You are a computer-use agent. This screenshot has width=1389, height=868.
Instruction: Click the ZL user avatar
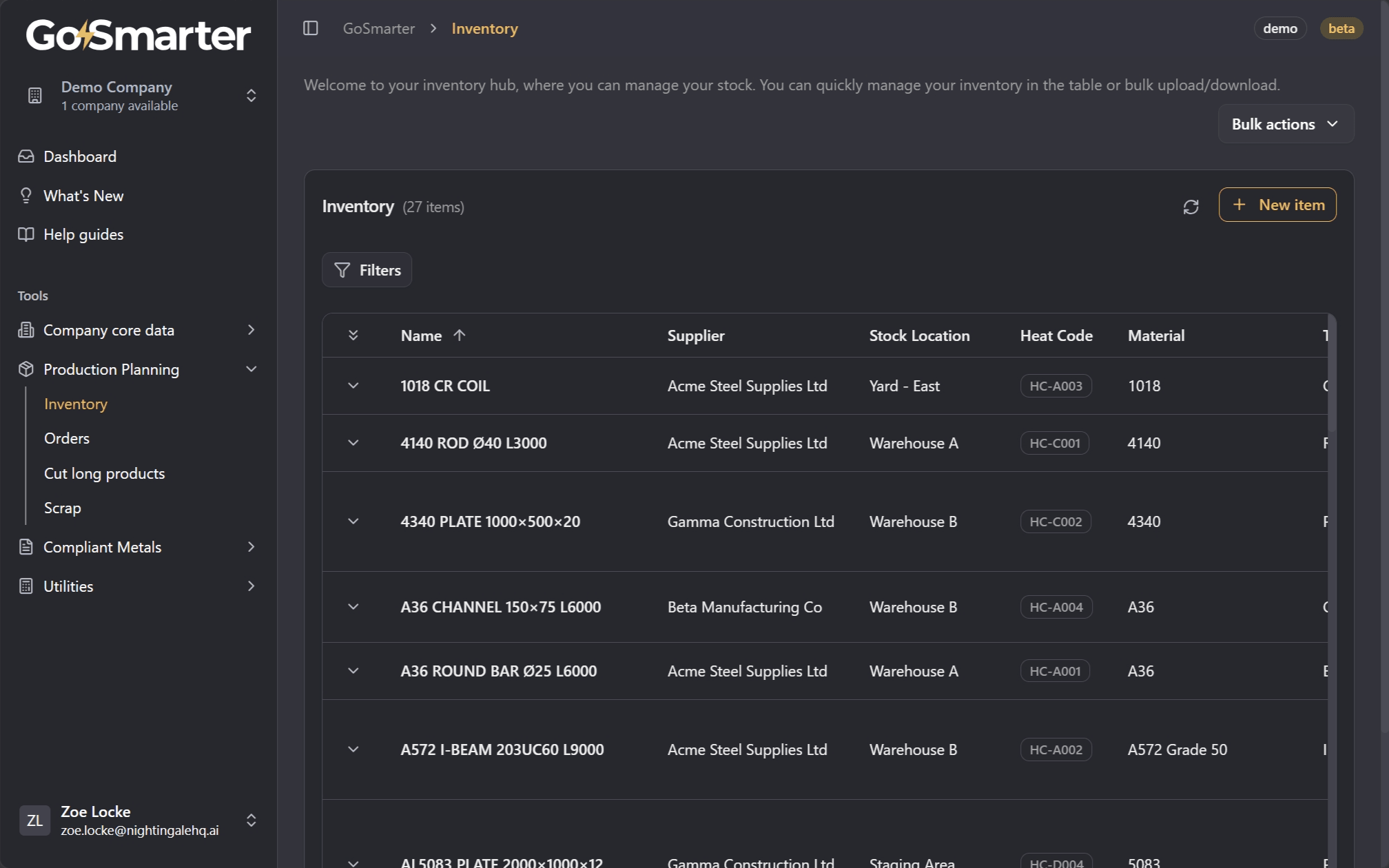click(x=34, y=820)
